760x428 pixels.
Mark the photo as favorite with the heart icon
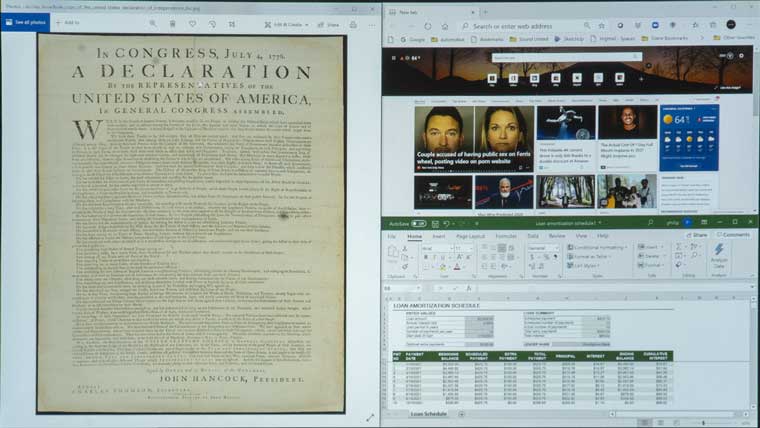[192, 23]
